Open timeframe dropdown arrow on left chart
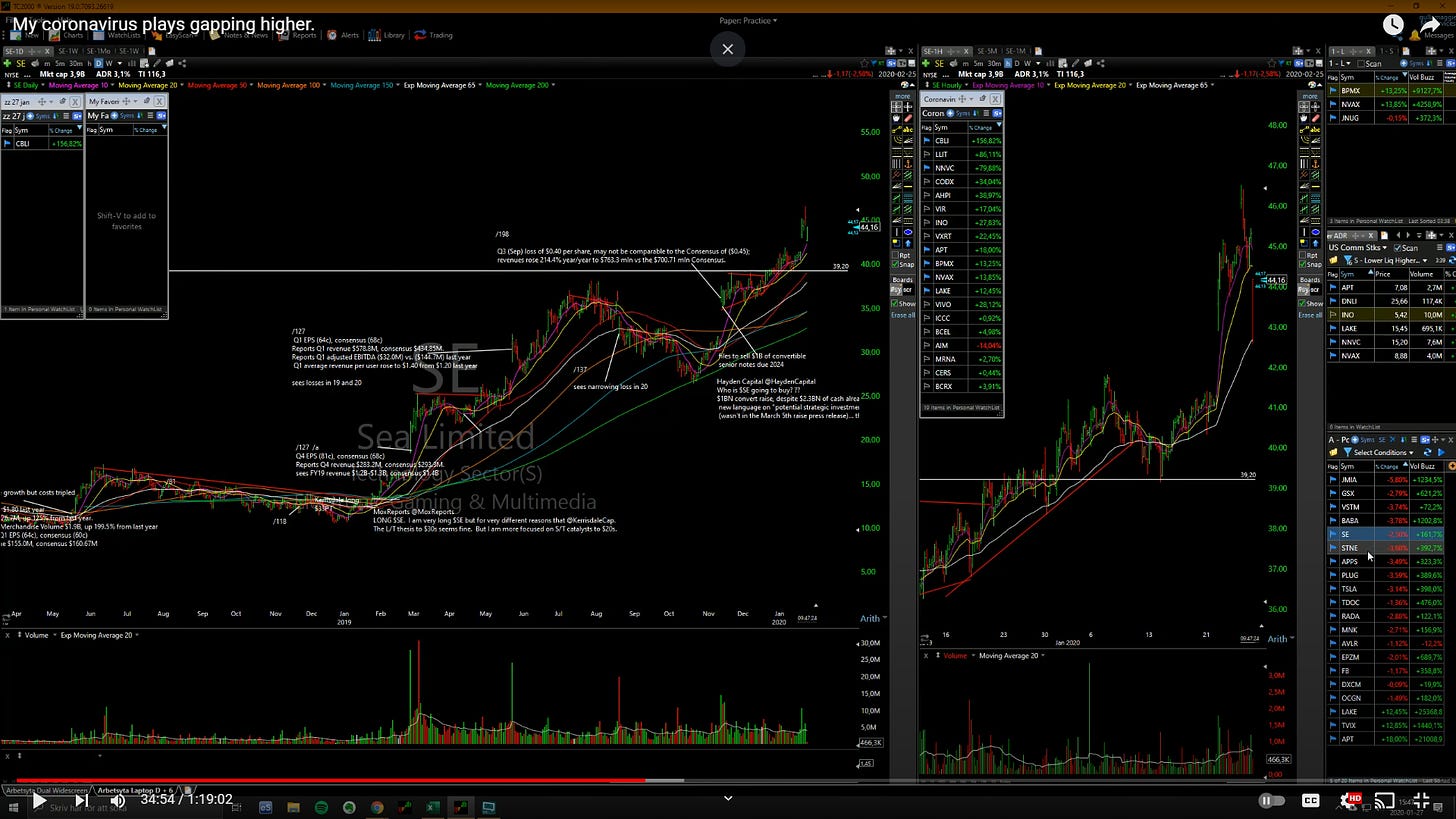The image size is (1456, 819). point(120,63)
